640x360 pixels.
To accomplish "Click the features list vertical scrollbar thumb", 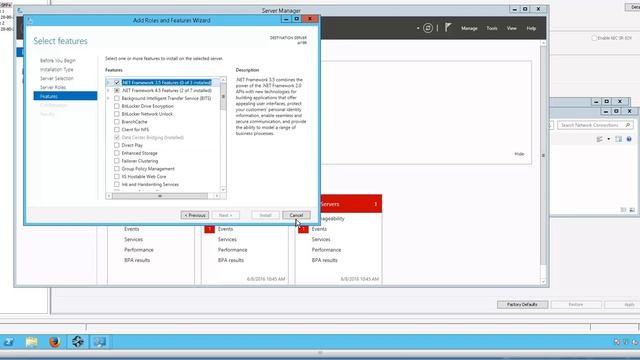I will pyautogui.click(x=223, y=97).
